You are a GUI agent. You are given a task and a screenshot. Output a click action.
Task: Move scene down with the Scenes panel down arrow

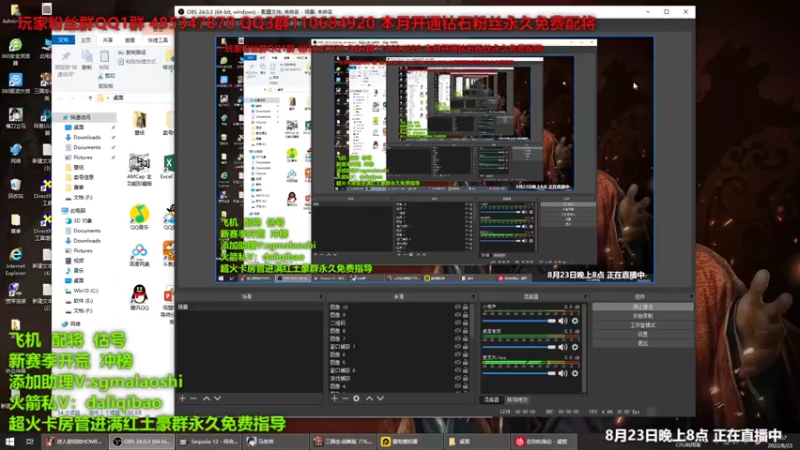click(x=218, y=398)
